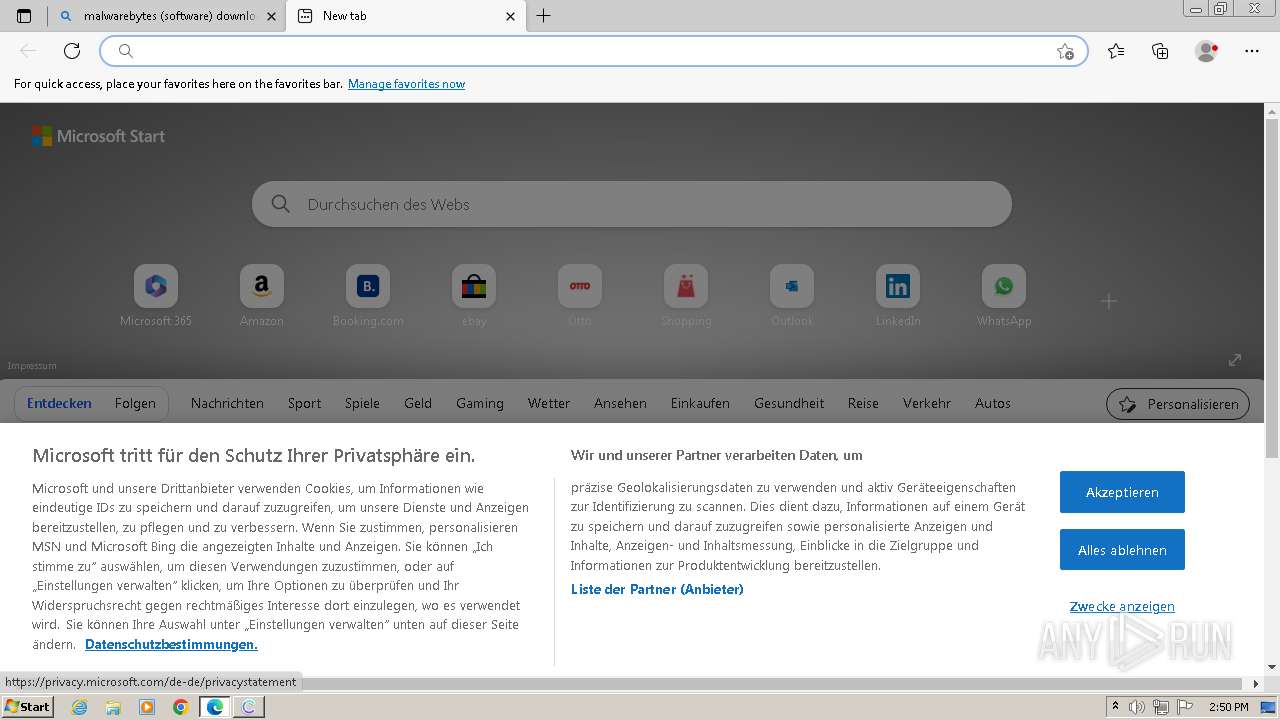Open the Otto quick link
Viewport: 1280px width, 720px height.
point(580,296)
